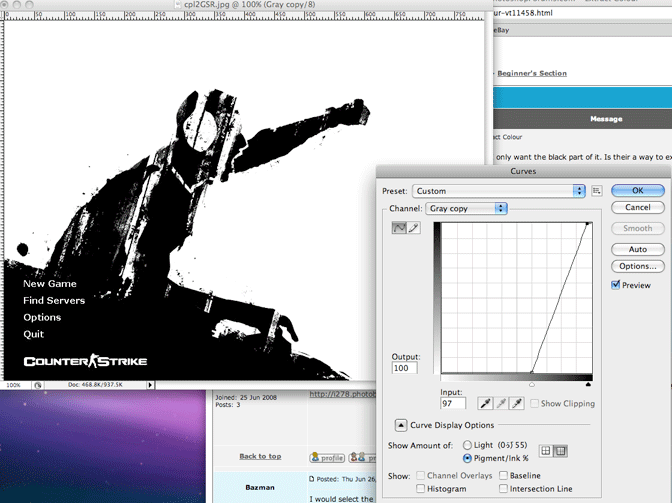Image resolution: width=672 pixels, height=503 pixels.
Task: Enable the Histogram checkbox
Action: (x=420, y=489)
